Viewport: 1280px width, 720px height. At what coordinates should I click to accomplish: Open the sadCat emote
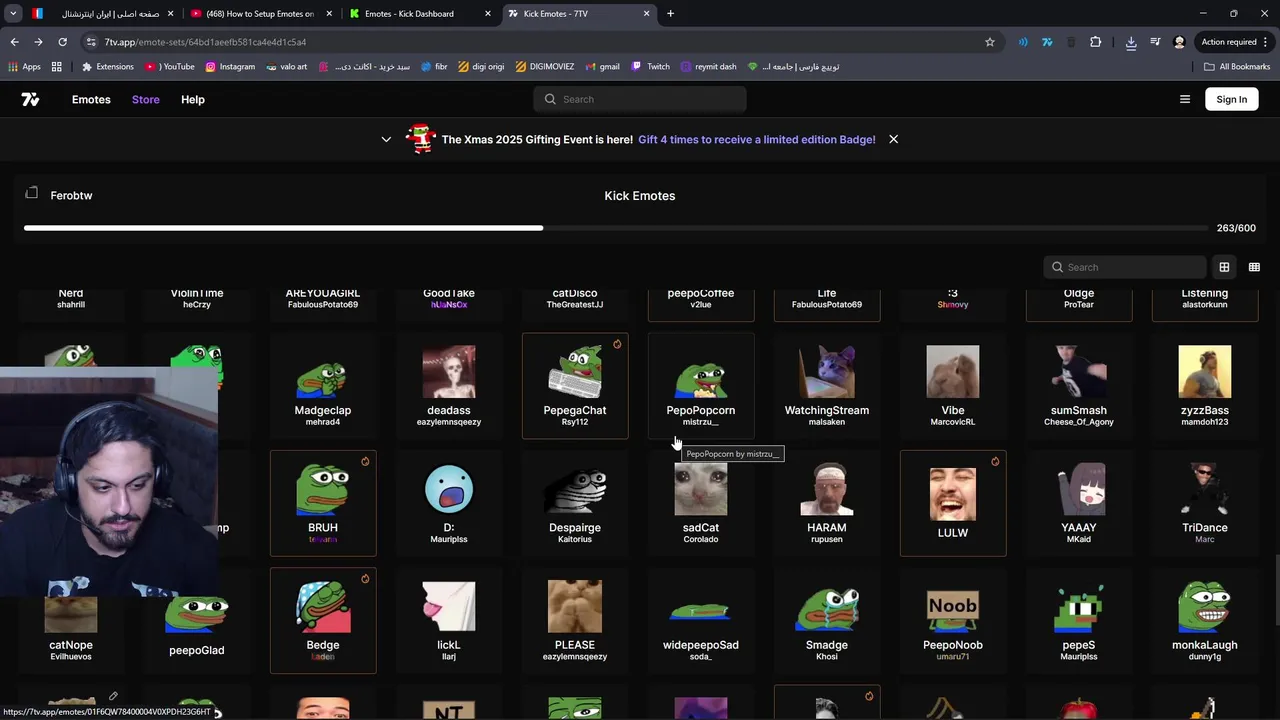(x=701, y=503)
